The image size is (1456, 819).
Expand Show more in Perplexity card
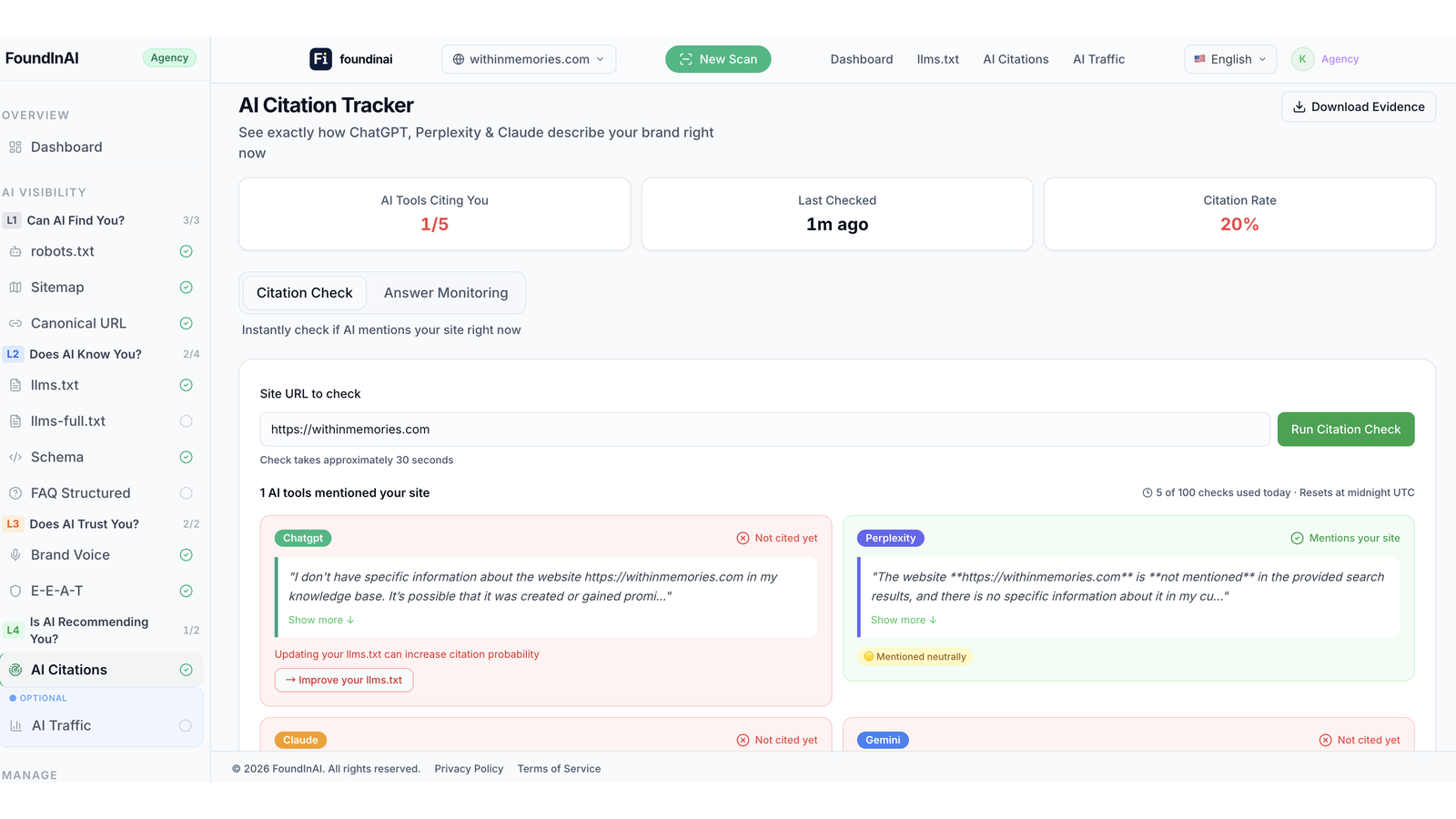pyautogui.click(x=904, y=620)
